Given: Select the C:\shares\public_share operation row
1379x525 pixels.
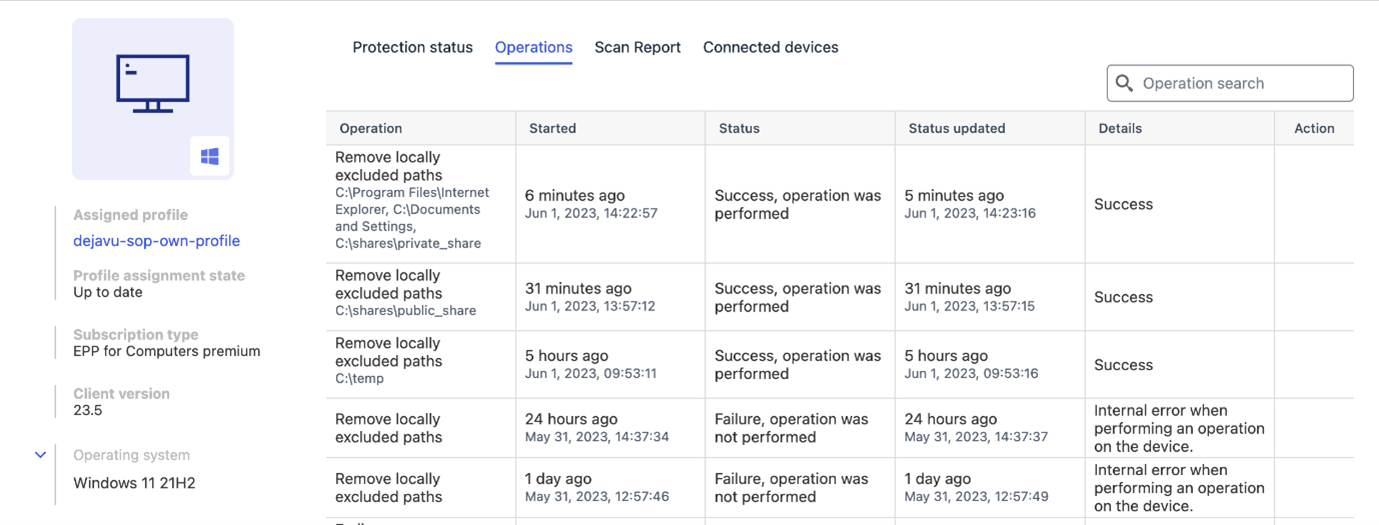Looking at the screenshot, I should (840, 297).
